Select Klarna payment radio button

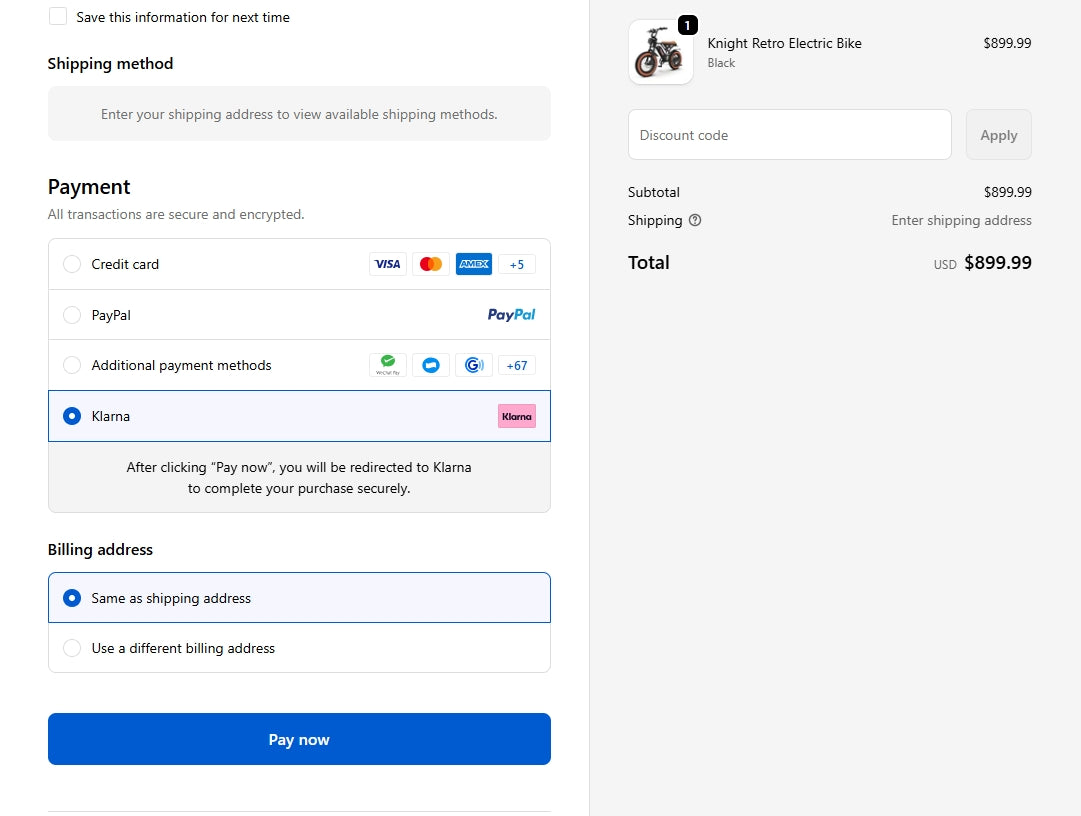point(72,416)
